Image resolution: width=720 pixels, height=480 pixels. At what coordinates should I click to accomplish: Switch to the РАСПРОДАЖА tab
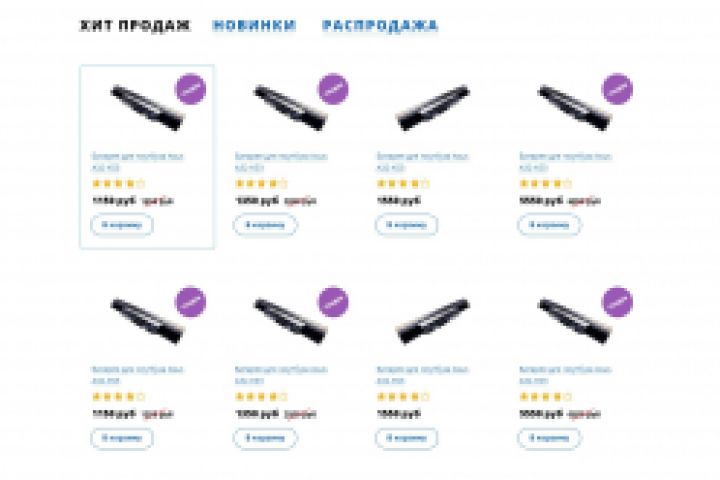(380, 26)
